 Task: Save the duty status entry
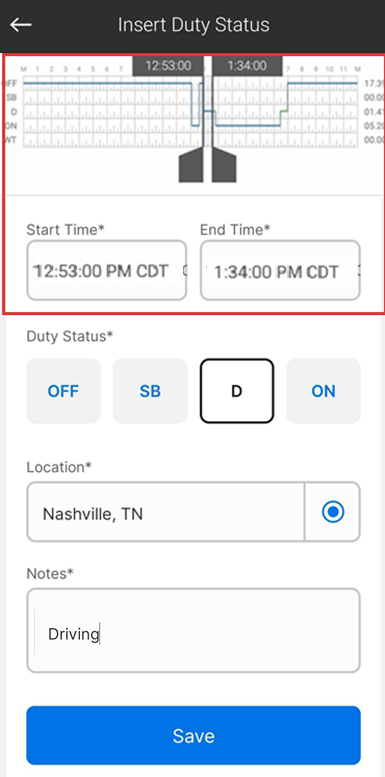(193, 735)
